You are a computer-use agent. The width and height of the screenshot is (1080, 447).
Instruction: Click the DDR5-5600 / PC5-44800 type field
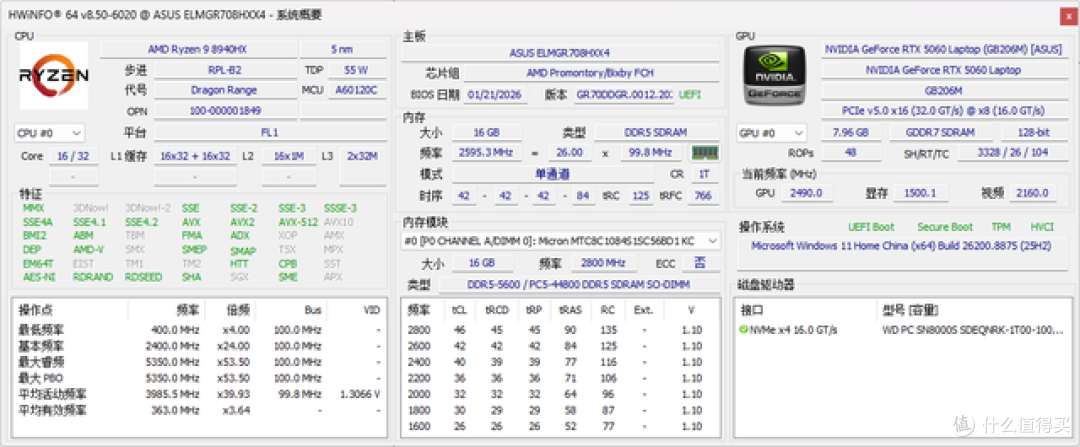click(579, 284)
